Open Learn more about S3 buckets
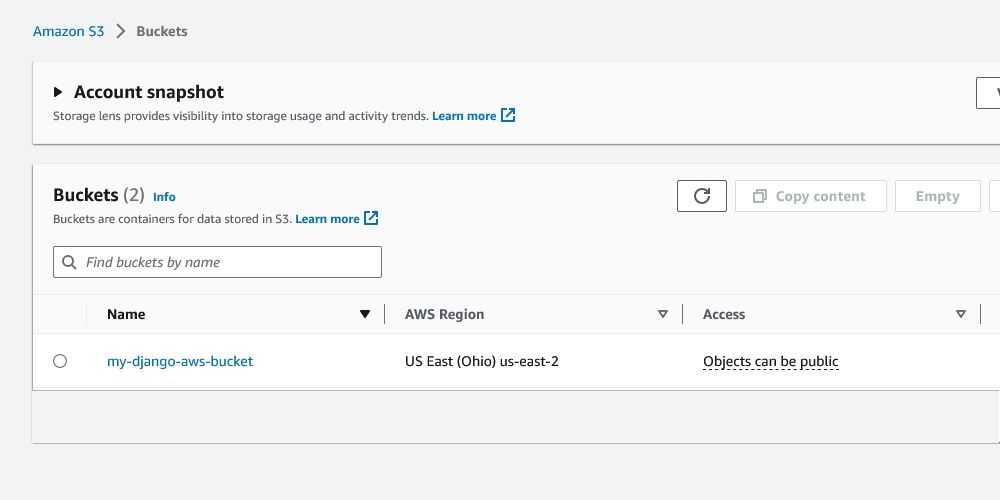The height and width of the screenshot is (500, 1000). [327, 219]
